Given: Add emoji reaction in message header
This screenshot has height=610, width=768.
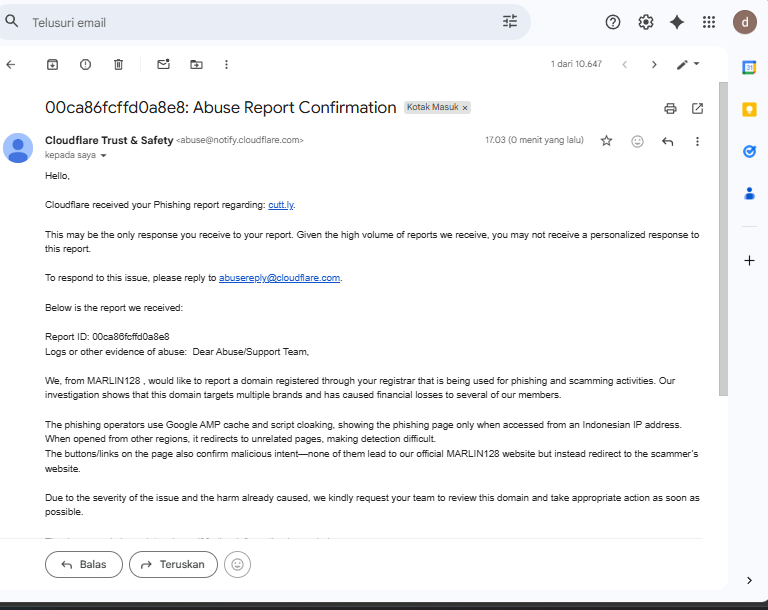Looking at the screenshot, I should pos(637,141).
